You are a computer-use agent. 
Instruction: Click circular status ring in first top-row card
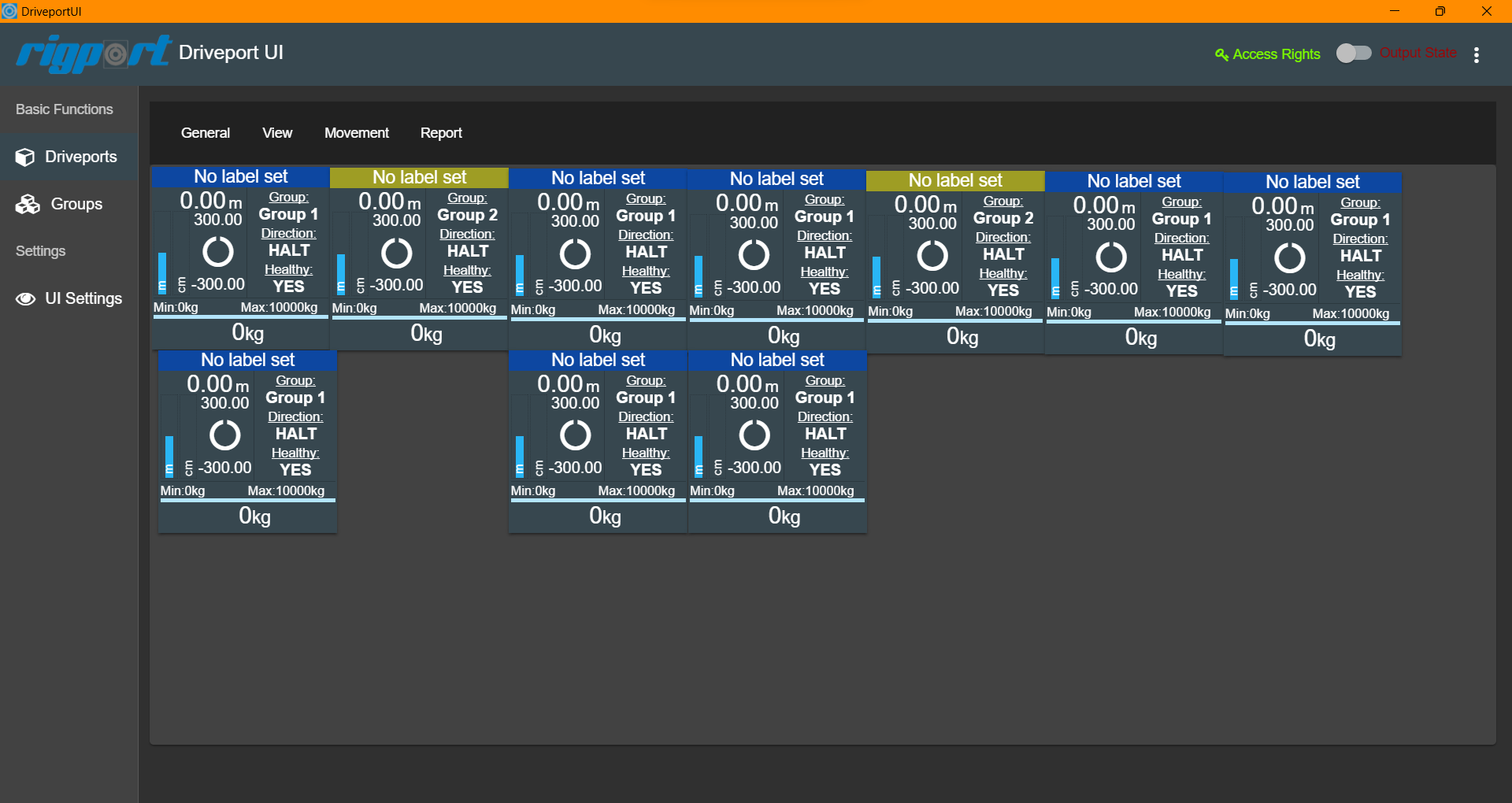tap(218, 252)
